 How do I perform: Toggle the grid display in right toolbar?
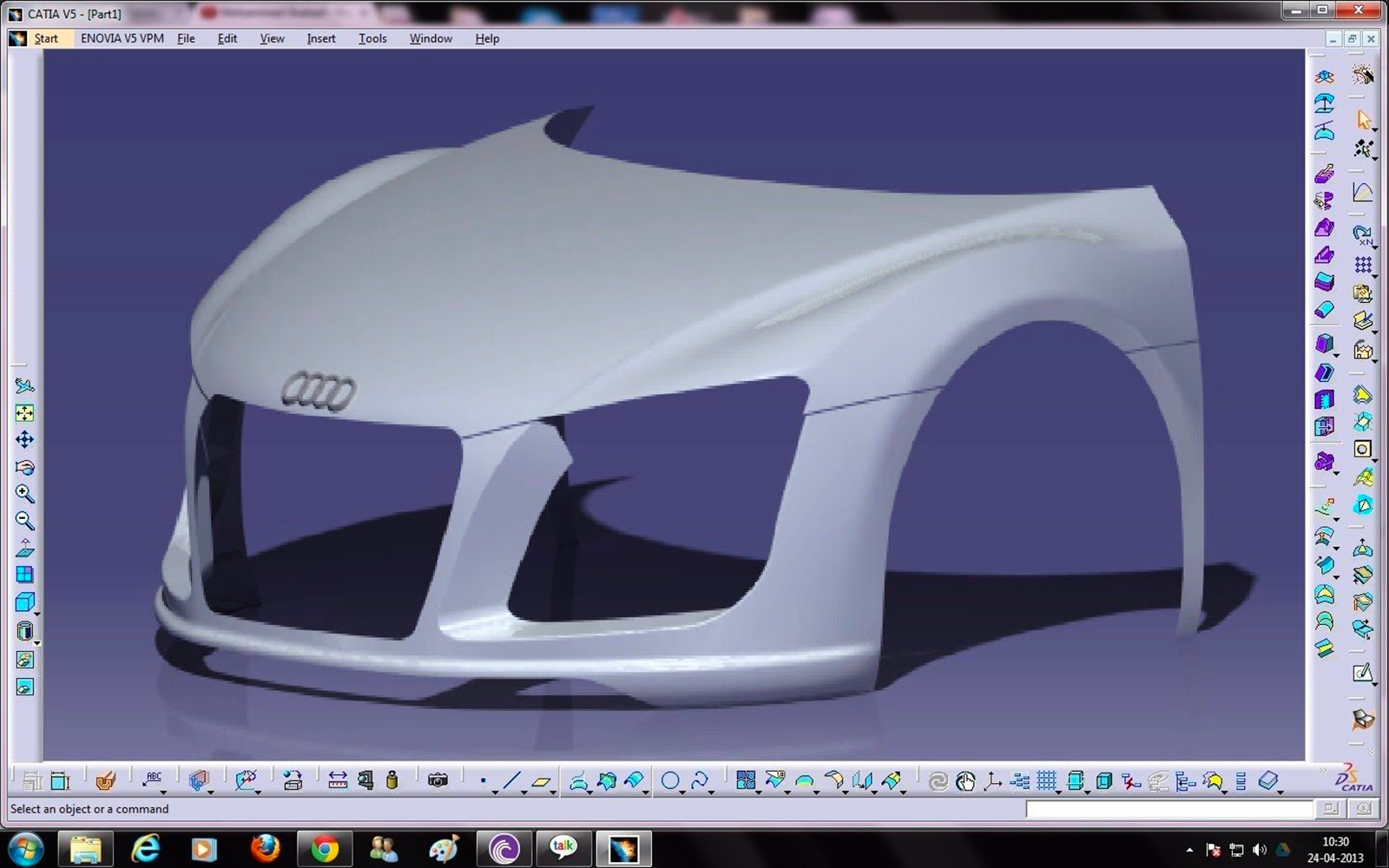tap(1363, 266)
